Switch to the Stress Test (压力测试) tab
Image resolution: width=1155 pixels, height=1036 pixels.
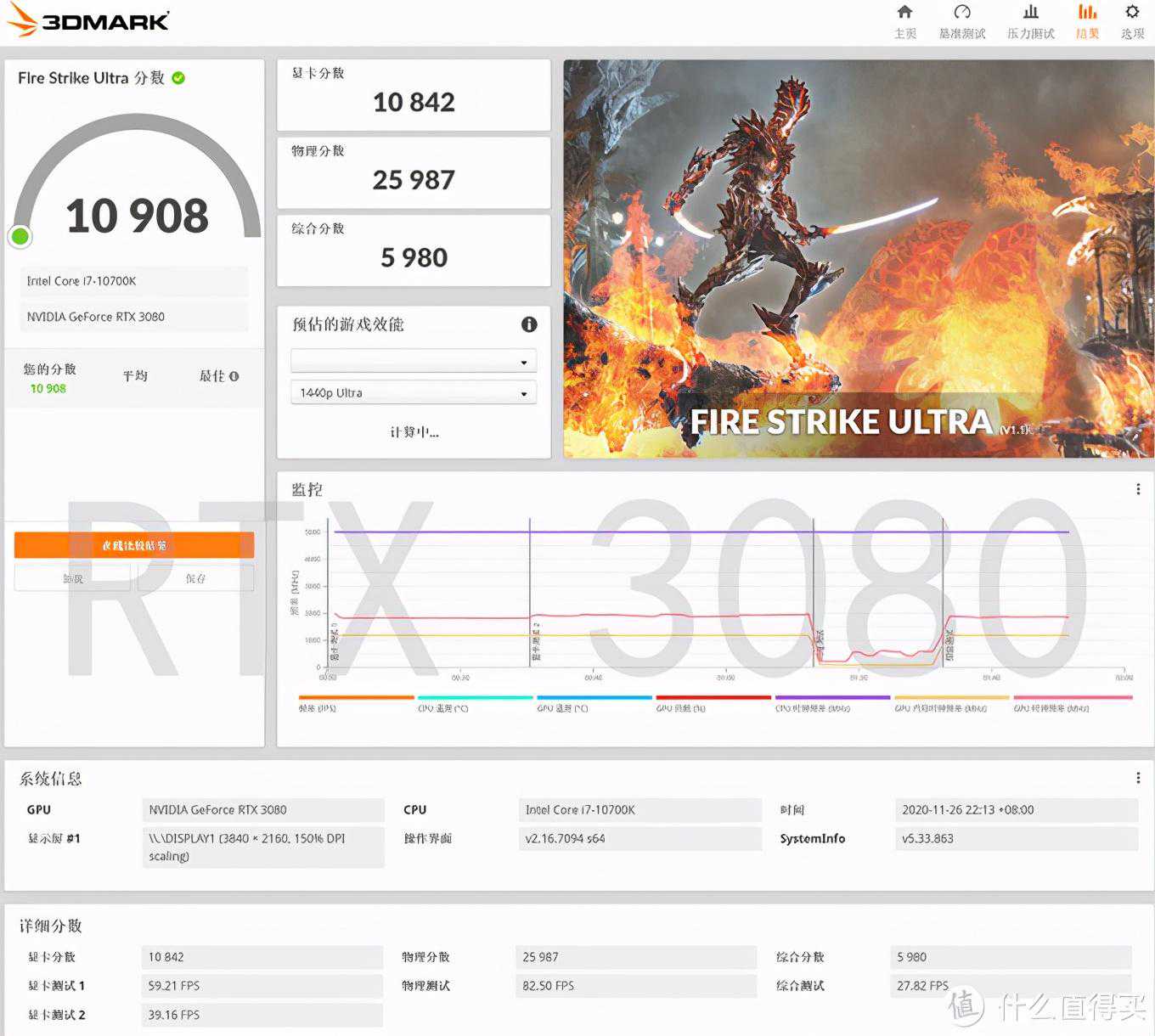pos(1030,21)
